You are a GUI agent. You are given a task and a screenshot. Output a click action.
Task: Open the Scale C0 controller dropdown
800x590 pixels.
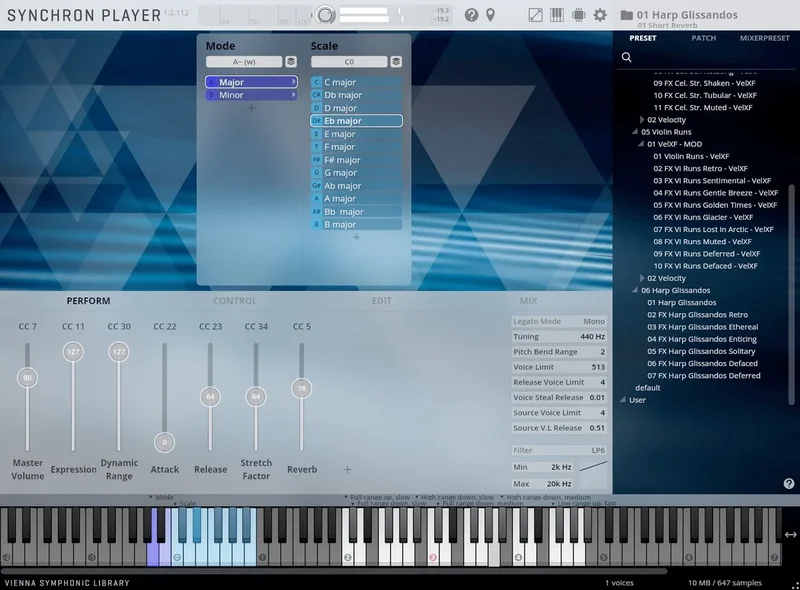(349, 62)
